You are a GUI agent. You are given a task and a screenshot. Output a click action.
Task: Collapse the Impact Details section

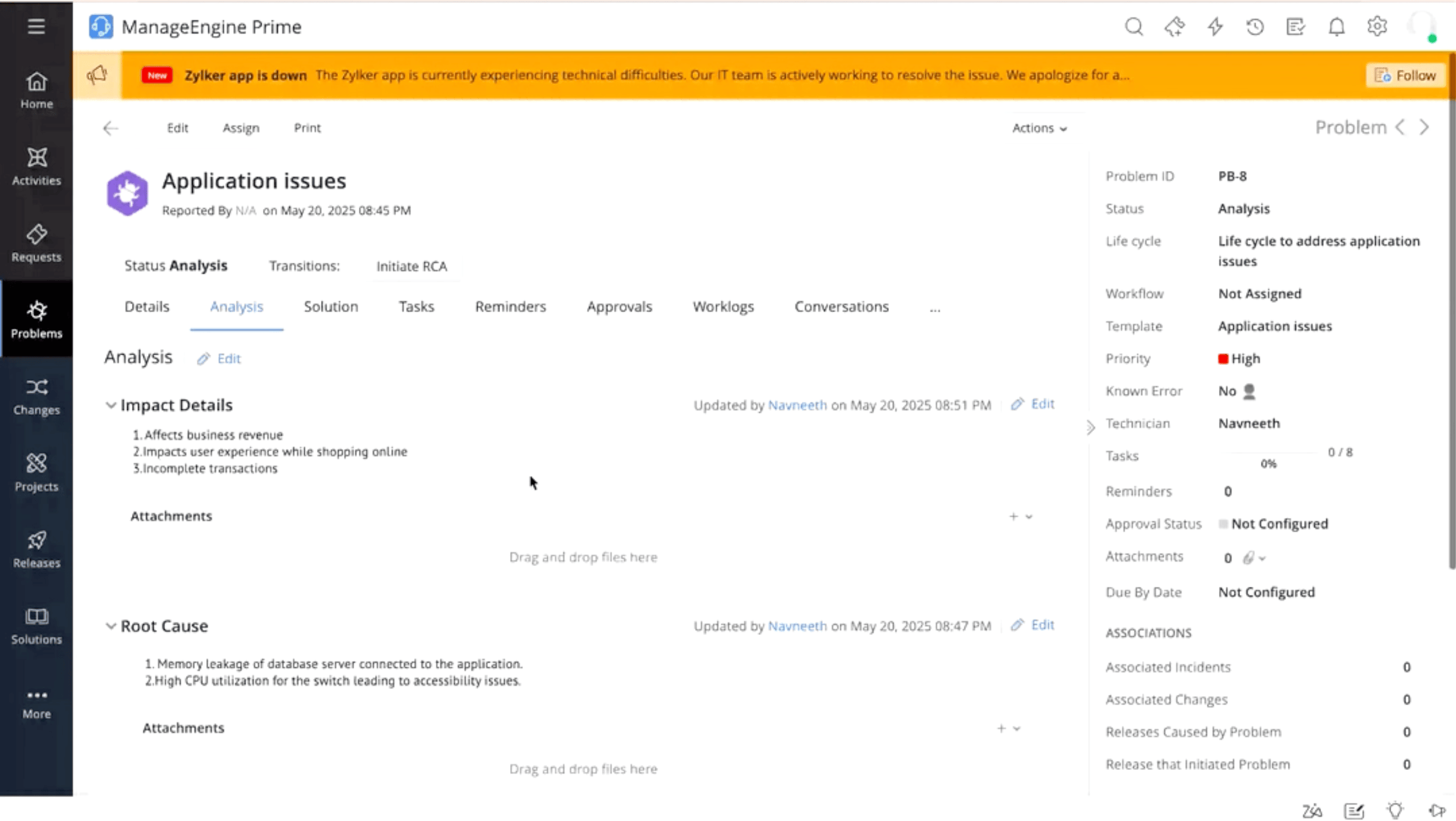[110, 406]
